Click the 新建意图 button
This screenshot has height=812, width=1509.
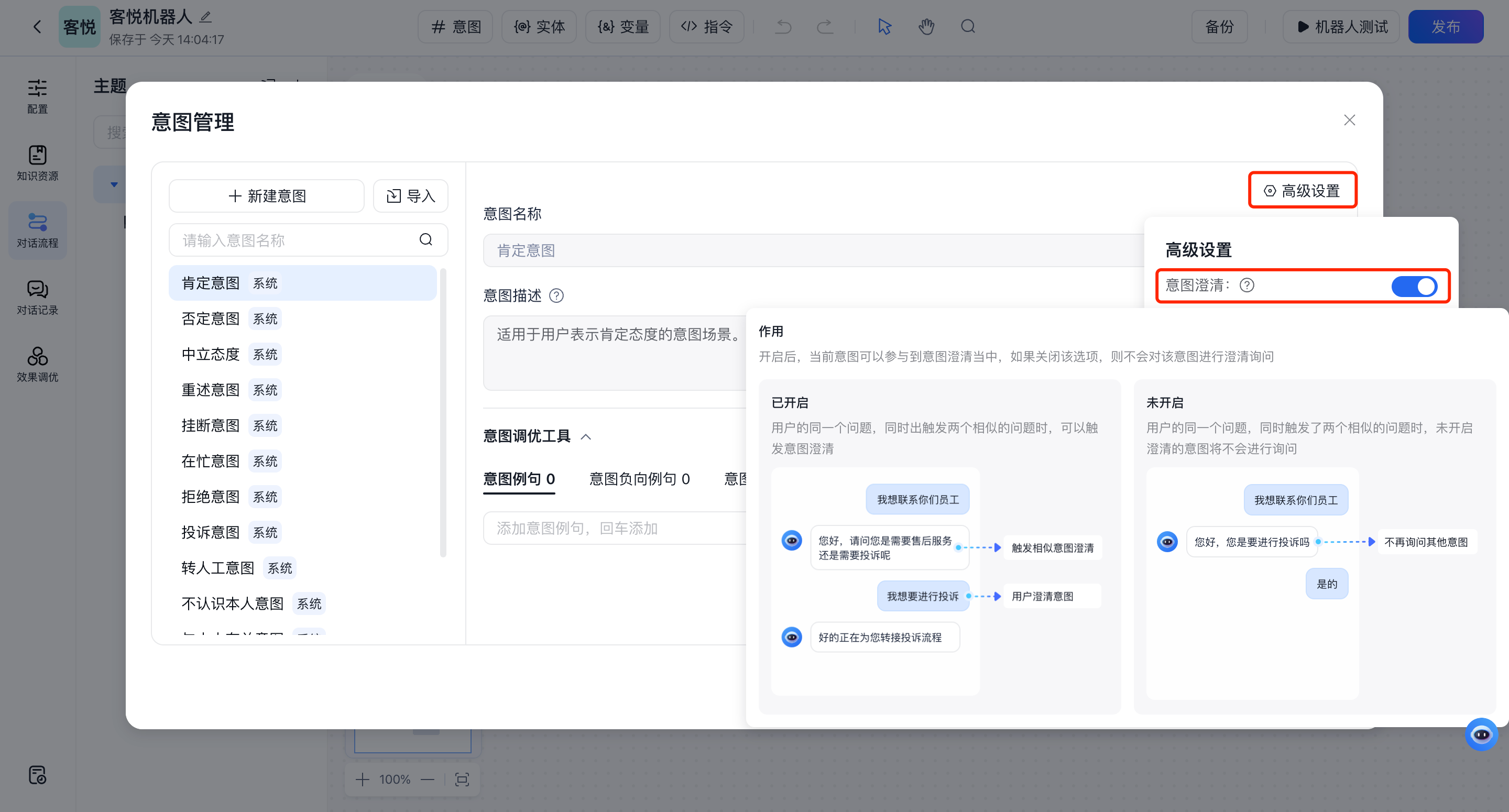267,196
